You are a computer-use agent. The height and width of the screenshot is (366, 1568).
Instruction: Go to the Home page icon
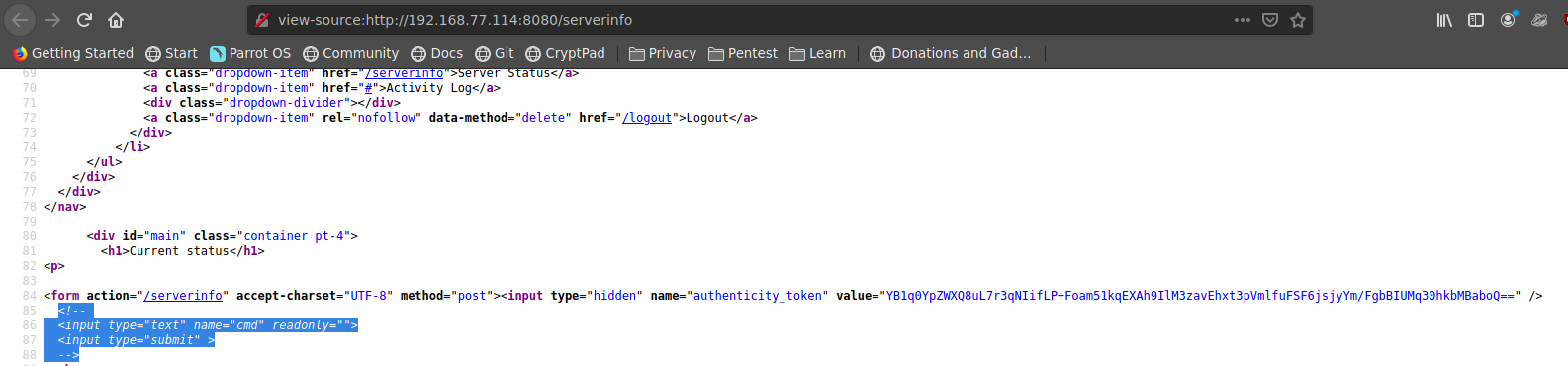click(116, 20)
